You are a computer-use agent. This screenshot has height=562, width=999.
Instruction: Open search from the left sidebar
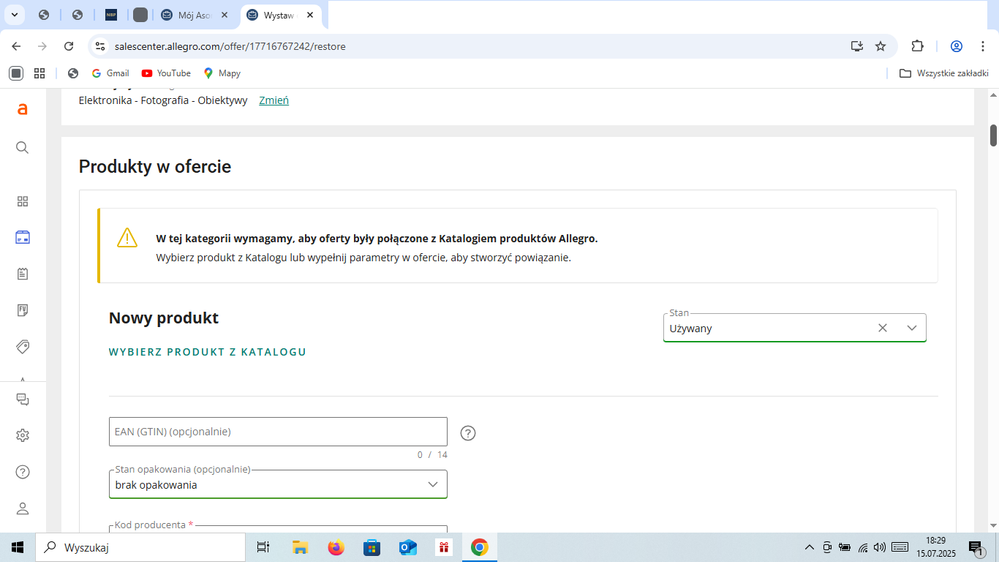coord(22,148)
